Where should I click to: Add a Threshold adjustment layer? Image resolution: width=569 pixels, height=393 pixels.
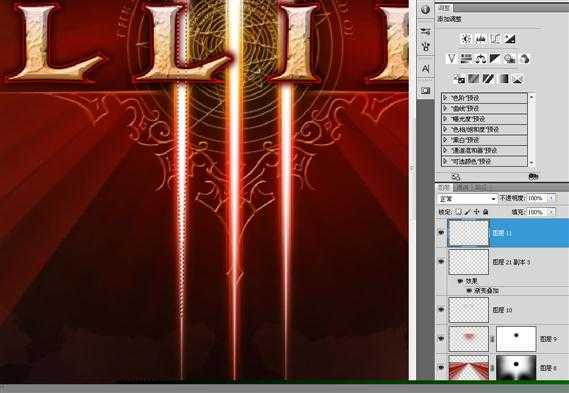point(488,78)
